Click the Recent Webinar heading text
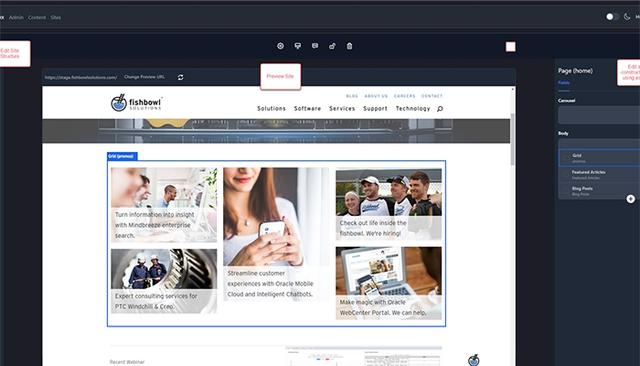Viewport: 640px width, 366px height. tap(127, 362)
